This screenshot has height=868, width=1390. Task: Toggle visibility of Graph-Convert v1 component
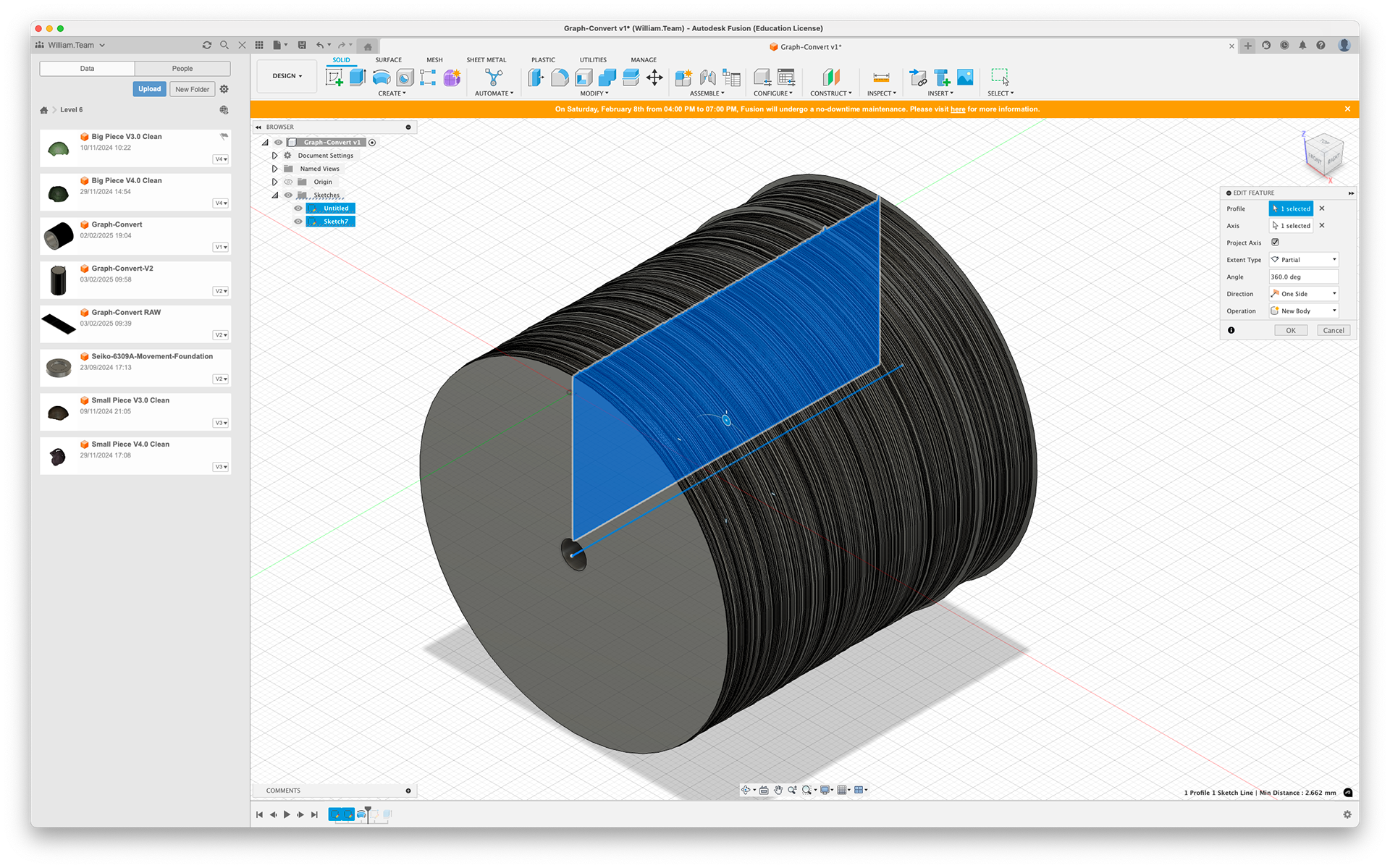(x=278, y=143)
